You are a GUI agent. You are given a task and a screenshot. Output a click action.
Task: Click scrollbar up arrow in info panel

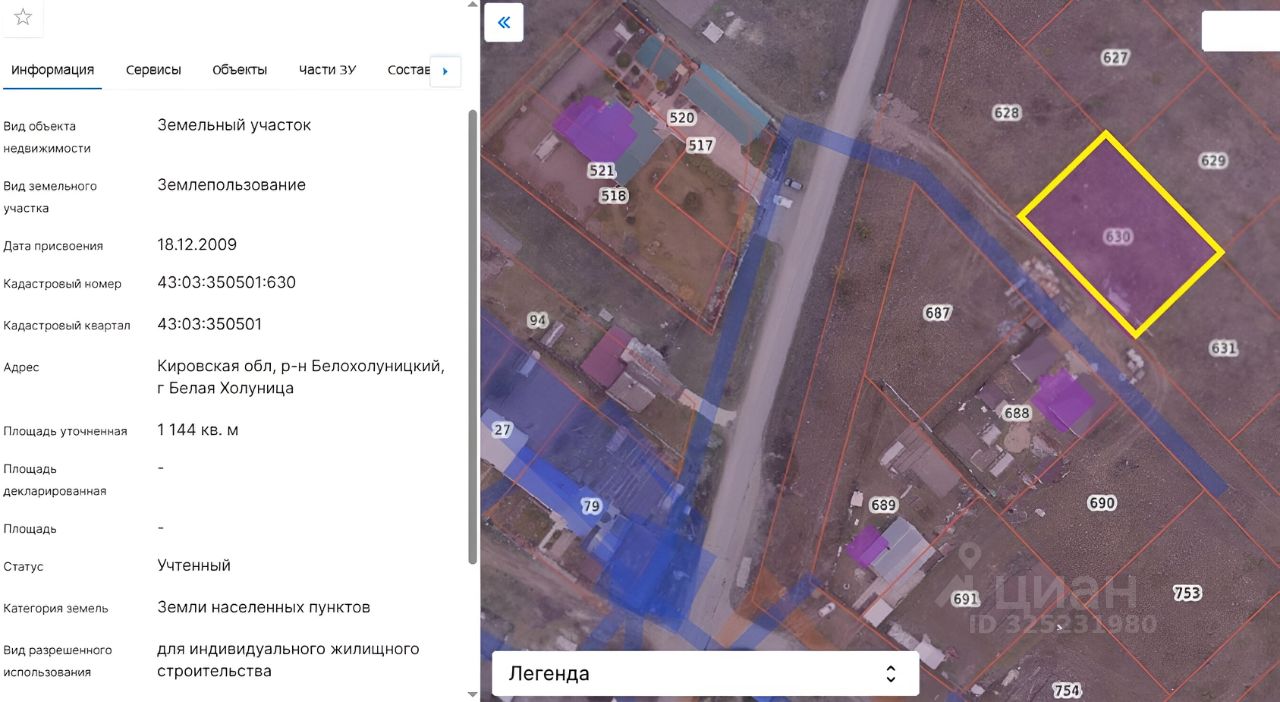coord(472,5)
